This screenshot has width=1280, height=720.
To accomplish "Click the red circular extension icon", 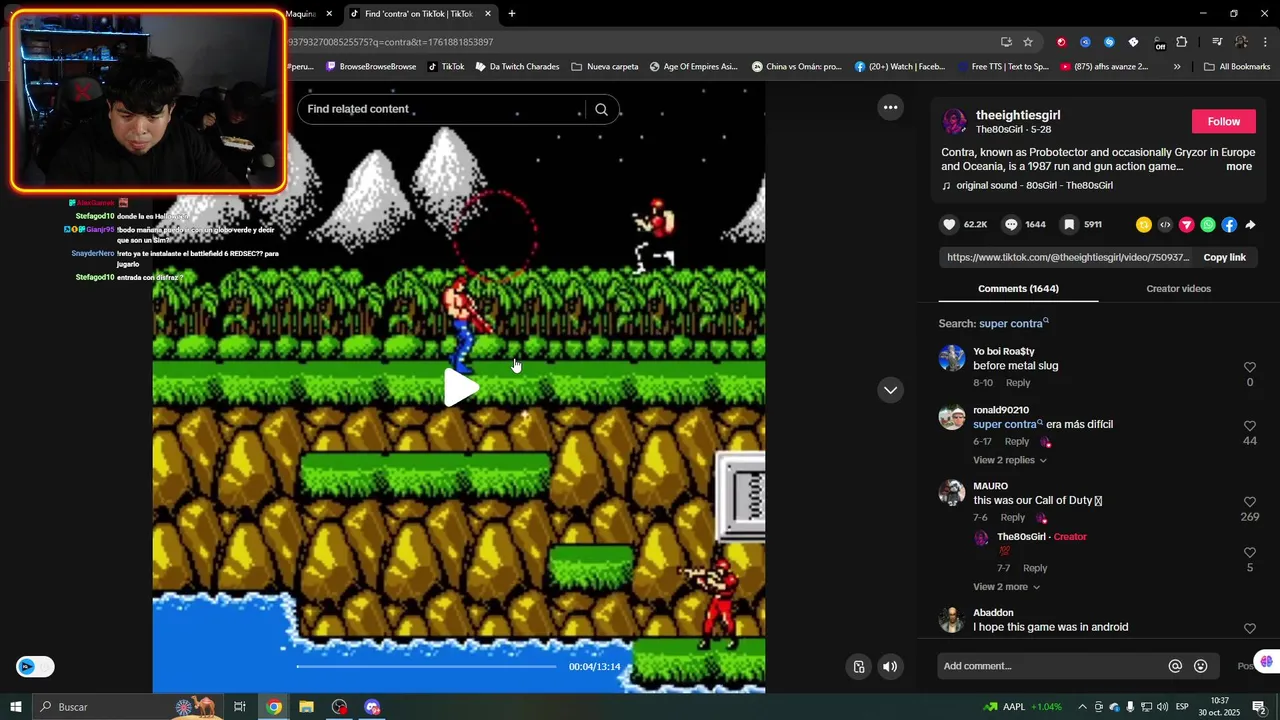I will click(x=1061, y=42).
